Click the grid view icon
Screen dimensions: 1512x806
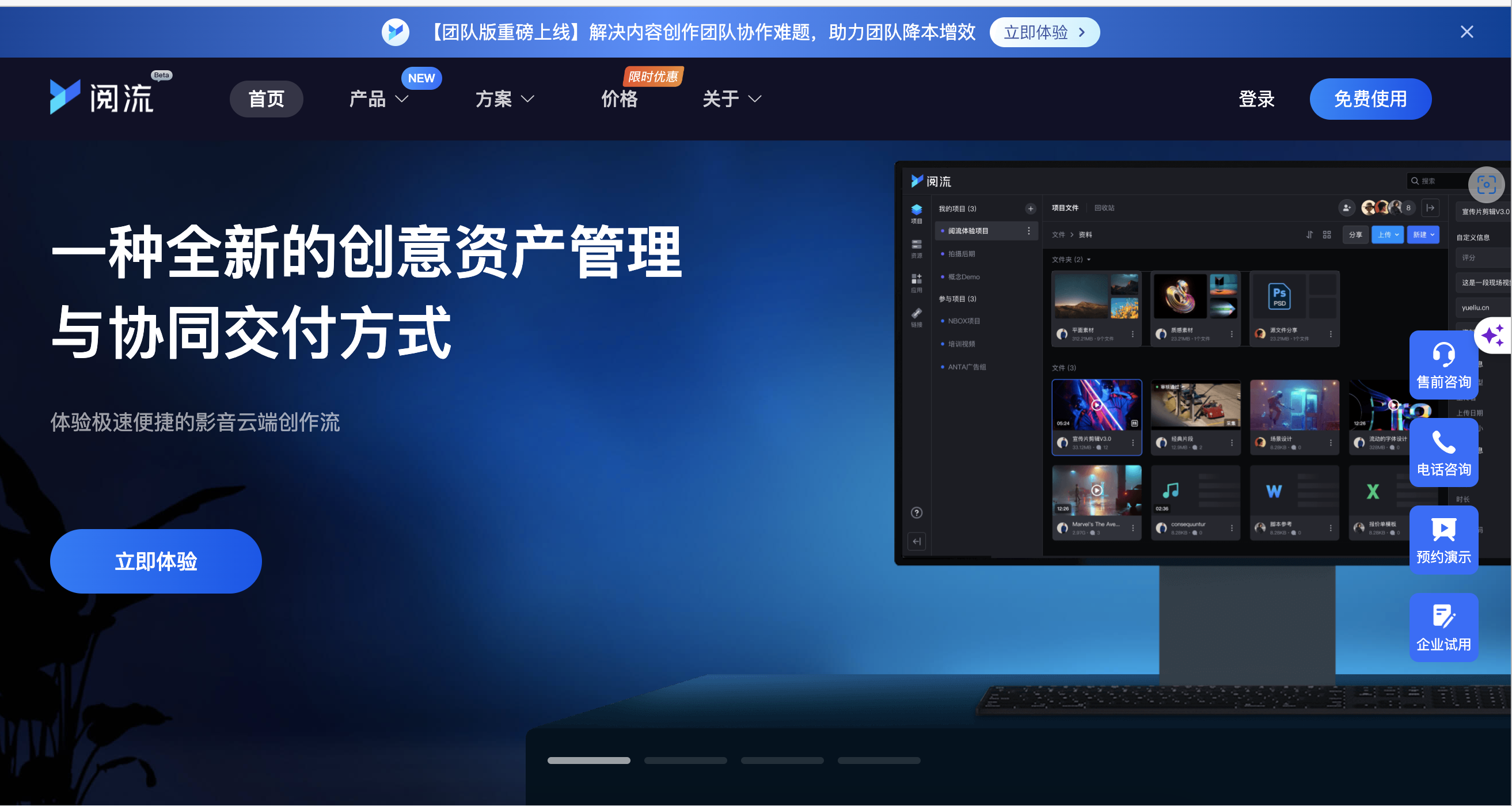[x=1327, y=235]
